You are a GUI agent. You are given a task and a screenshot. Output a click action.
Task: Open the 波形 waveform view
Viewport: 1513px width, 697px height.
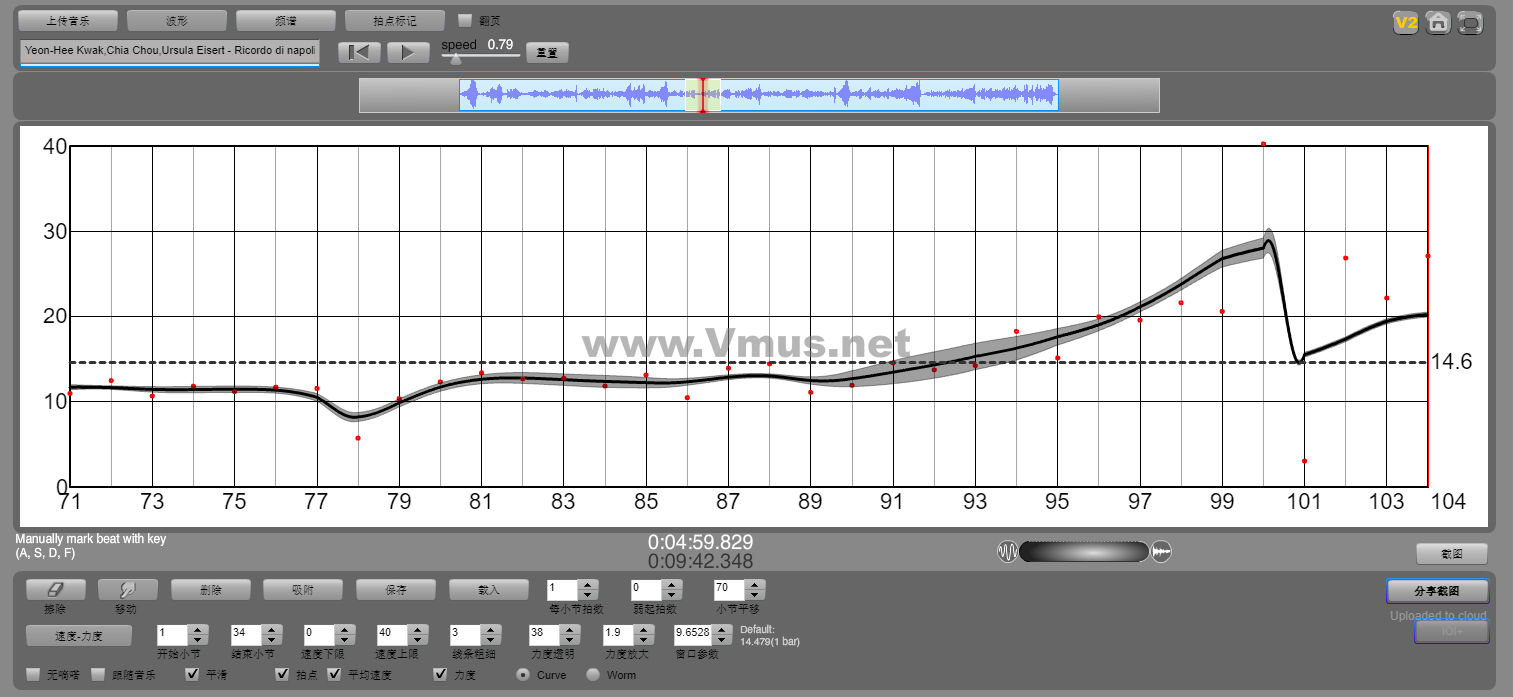coord(177,20)
